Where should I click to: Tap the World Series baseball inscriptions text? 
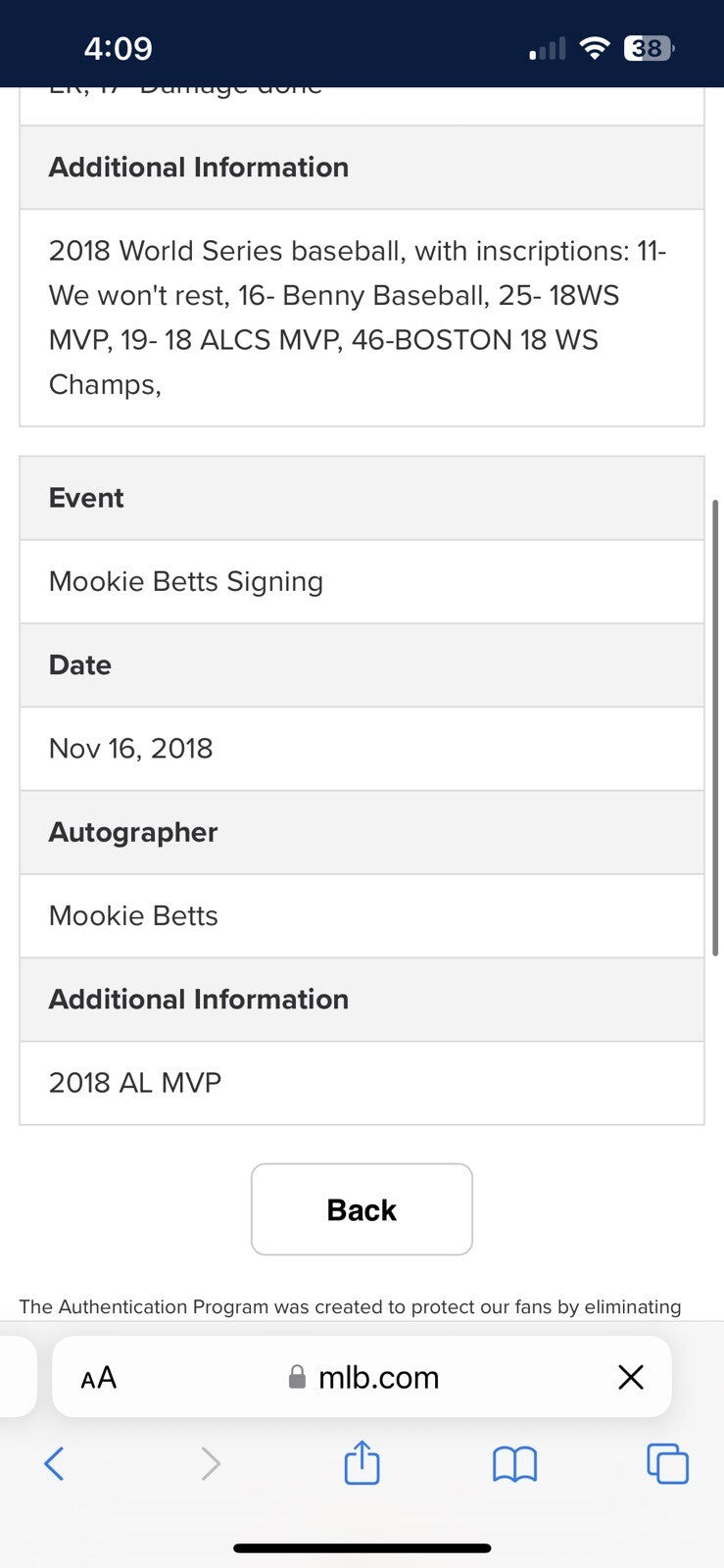click(358, 318)
